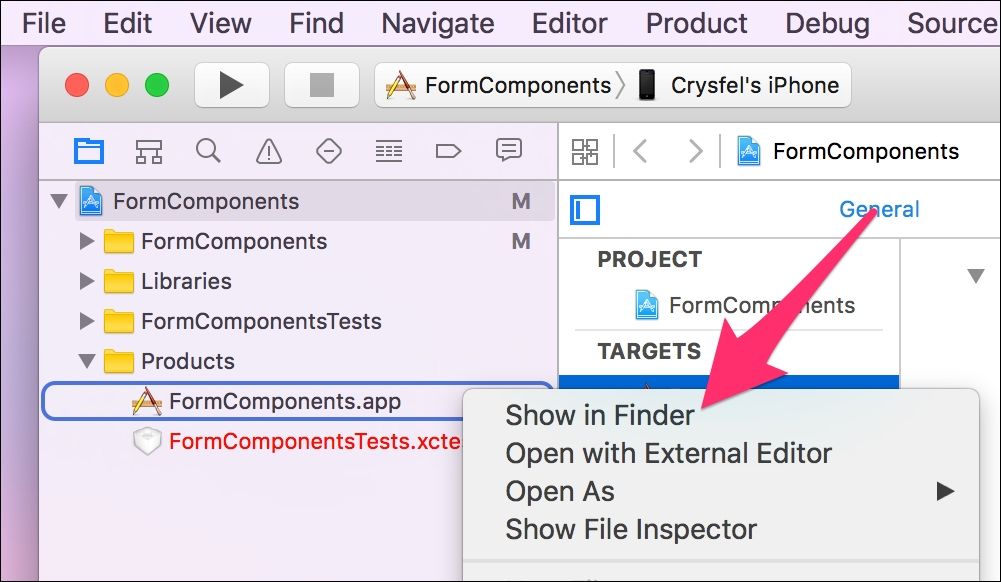Select Crysfel's iPhone device destination
1001x582 pixels.
(755, 85)
